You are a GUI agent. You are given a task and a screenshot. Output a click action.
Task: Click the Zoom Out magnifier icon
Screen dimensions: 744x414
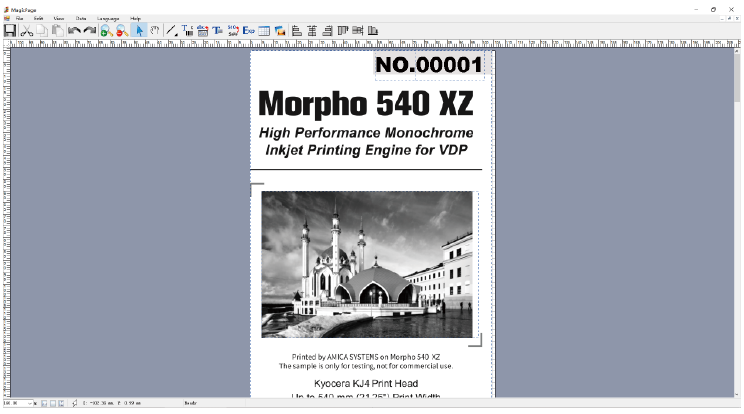tap(121, 31)
